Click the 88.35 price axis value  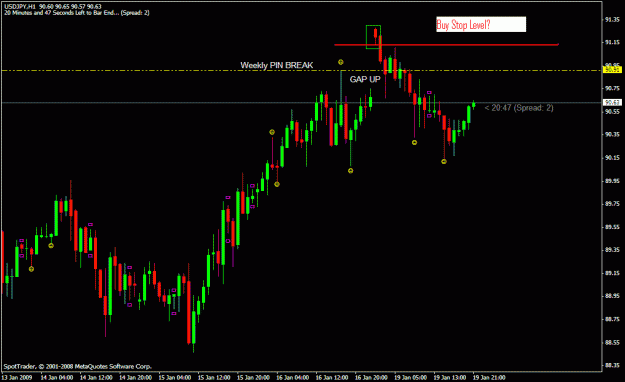[612, 366]
